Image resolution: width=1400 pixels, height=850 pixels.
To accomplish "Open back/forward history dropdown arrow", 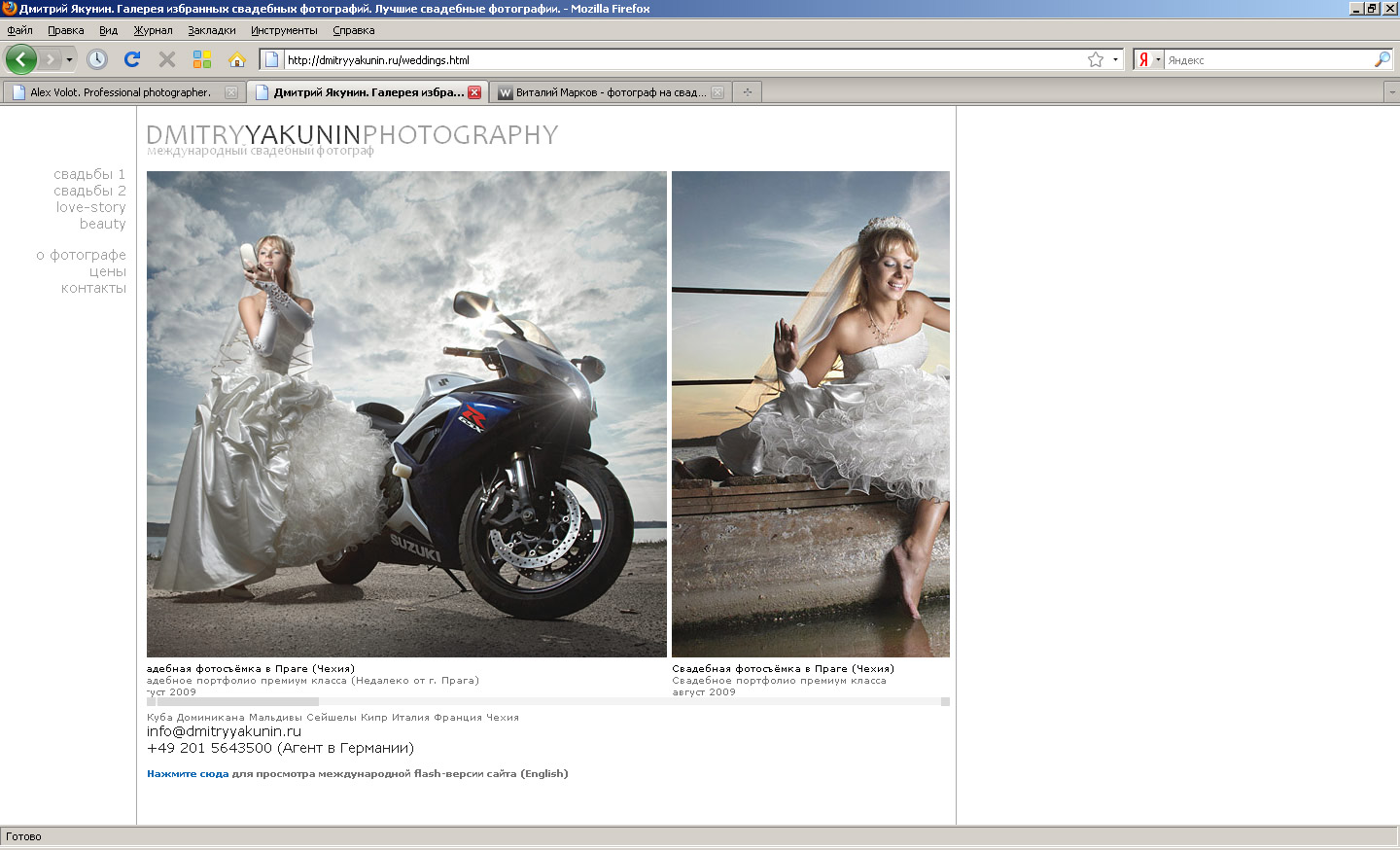I will [x=69, y=59].
